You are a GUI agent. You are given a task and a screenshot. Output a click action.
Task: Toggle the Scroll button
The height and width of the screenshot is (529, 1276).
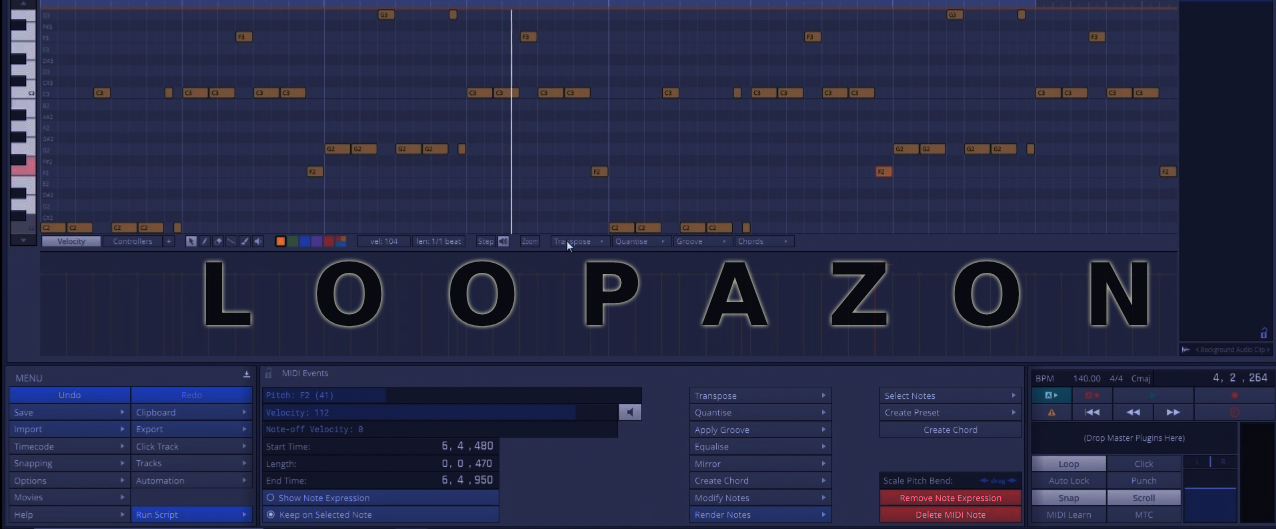click(1144, 498)
